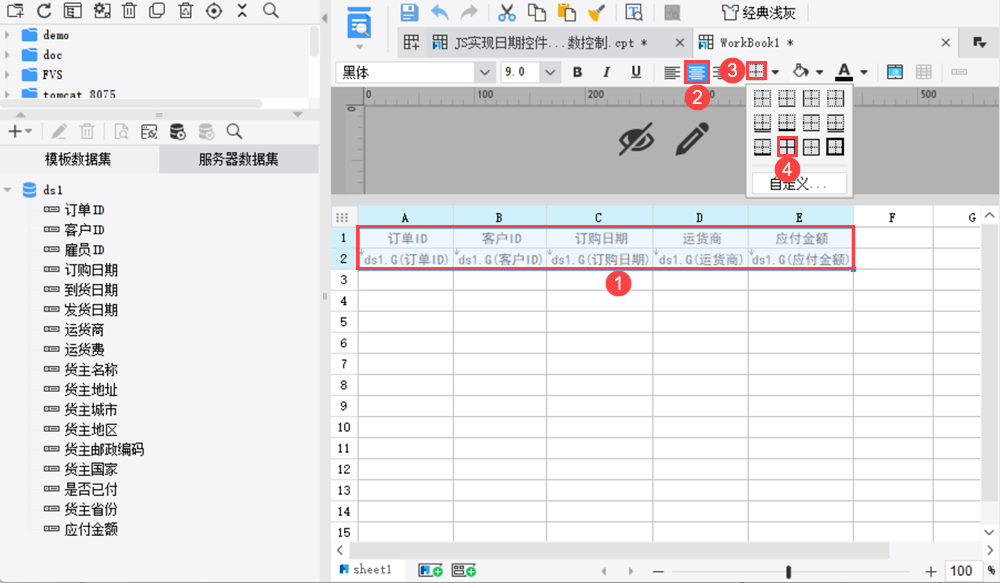Select the format painter brush
Screen dimensions: 1000x583
coord(596,12)
